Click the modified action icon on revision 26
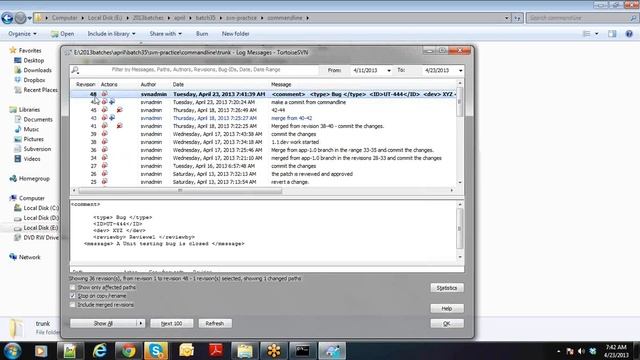 click(x=104, y=174)
